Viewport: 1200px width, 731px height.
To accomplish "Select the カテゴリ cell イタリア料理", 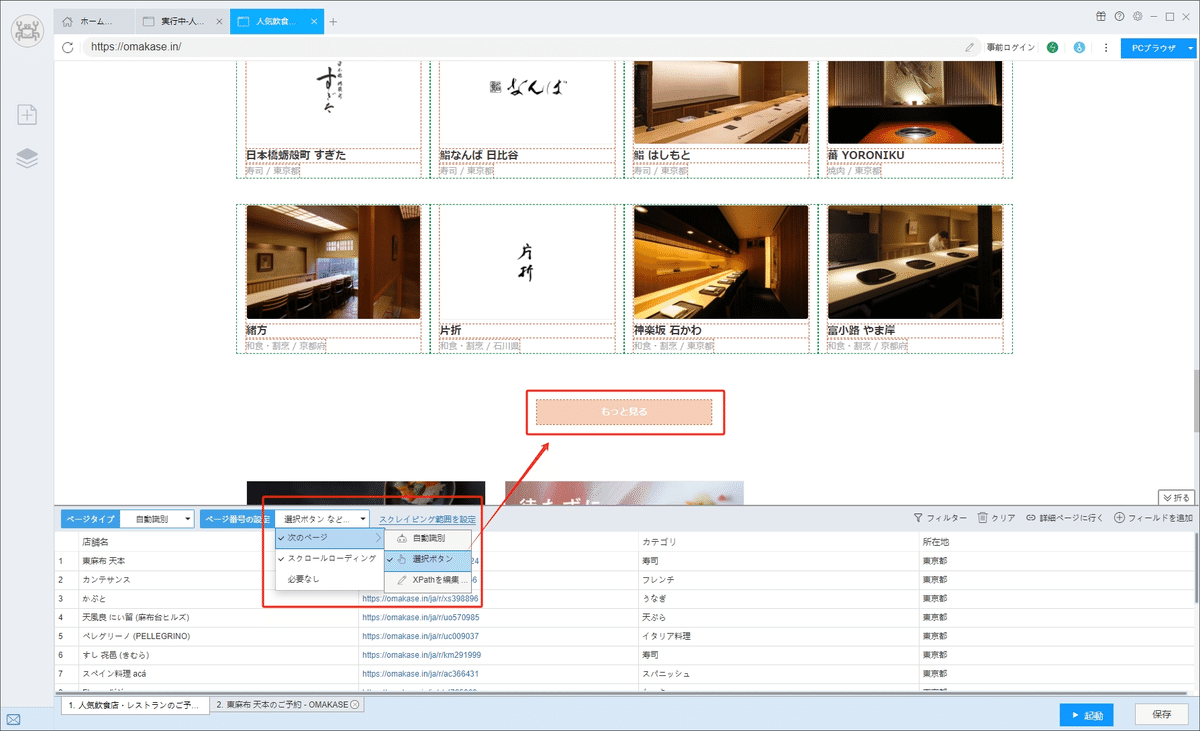I will click(x=778, y=636).
